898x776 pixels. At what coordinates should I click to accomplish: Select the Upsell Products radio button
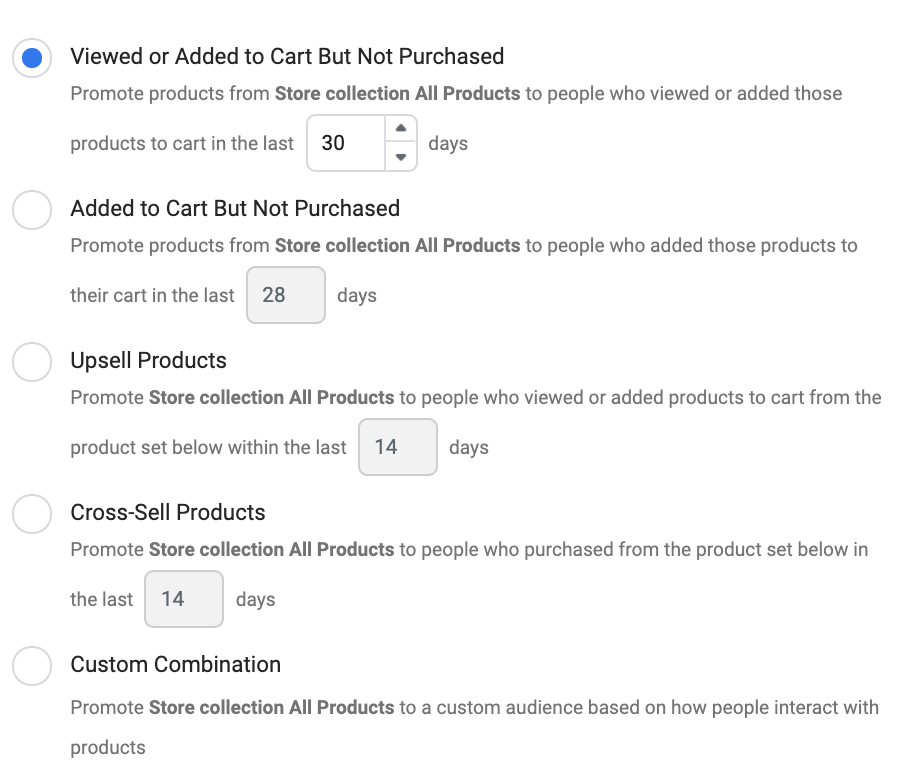point(32,362)
